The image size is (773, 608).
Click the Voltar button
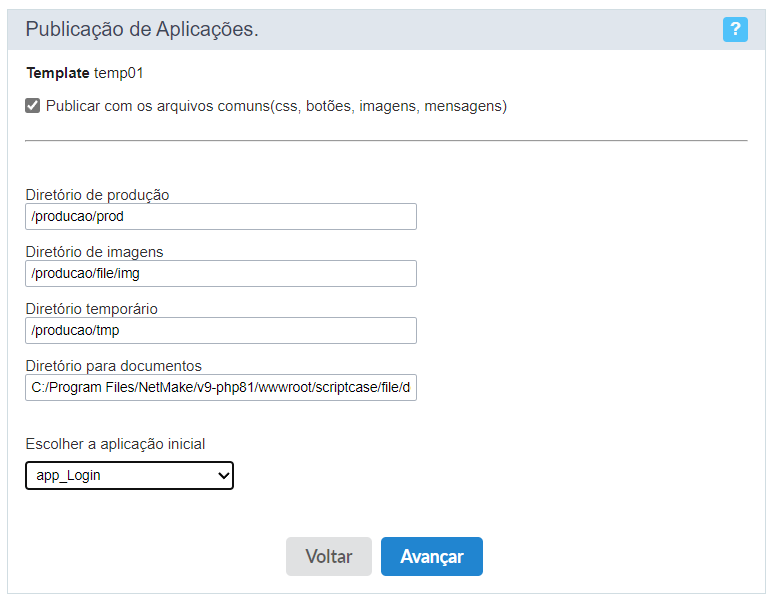pyautogui.click(x=328, y=556)
